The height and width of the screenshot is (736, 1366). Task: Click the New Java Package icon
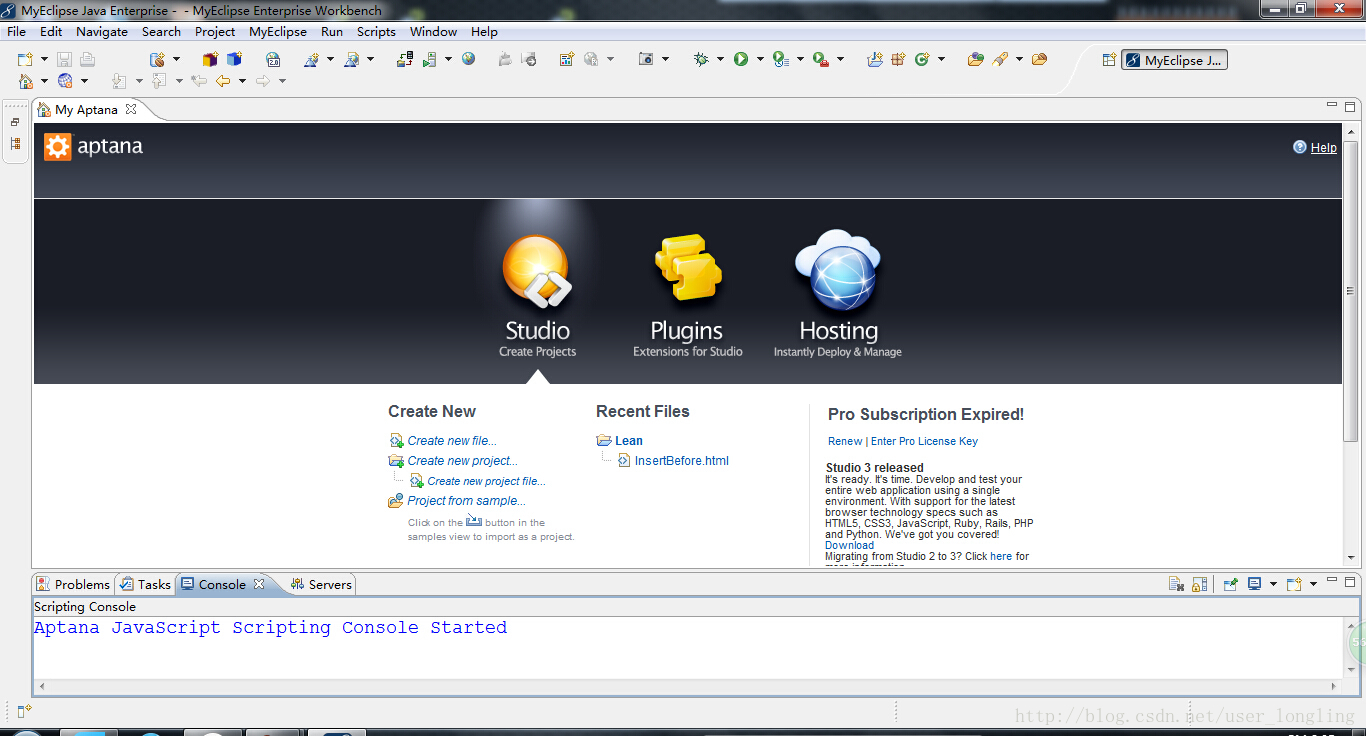point(898,60)
